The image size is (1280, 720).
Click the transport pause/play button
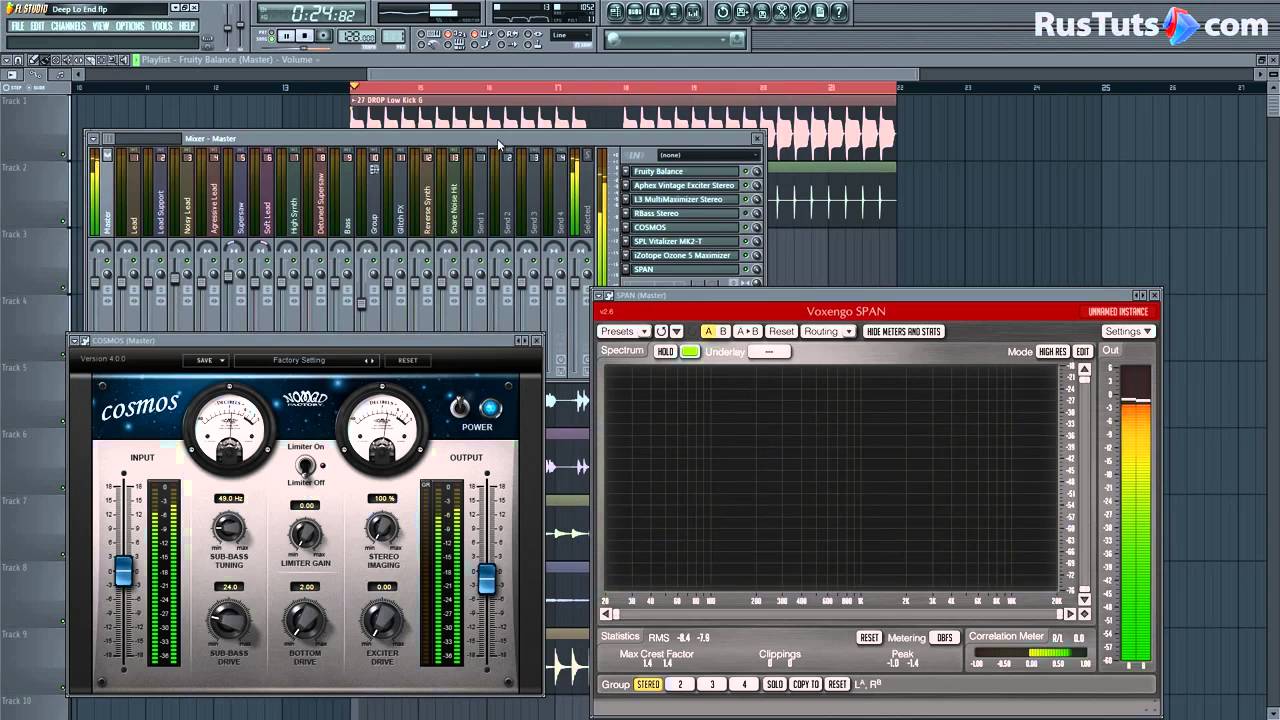(x=287, y=36)
